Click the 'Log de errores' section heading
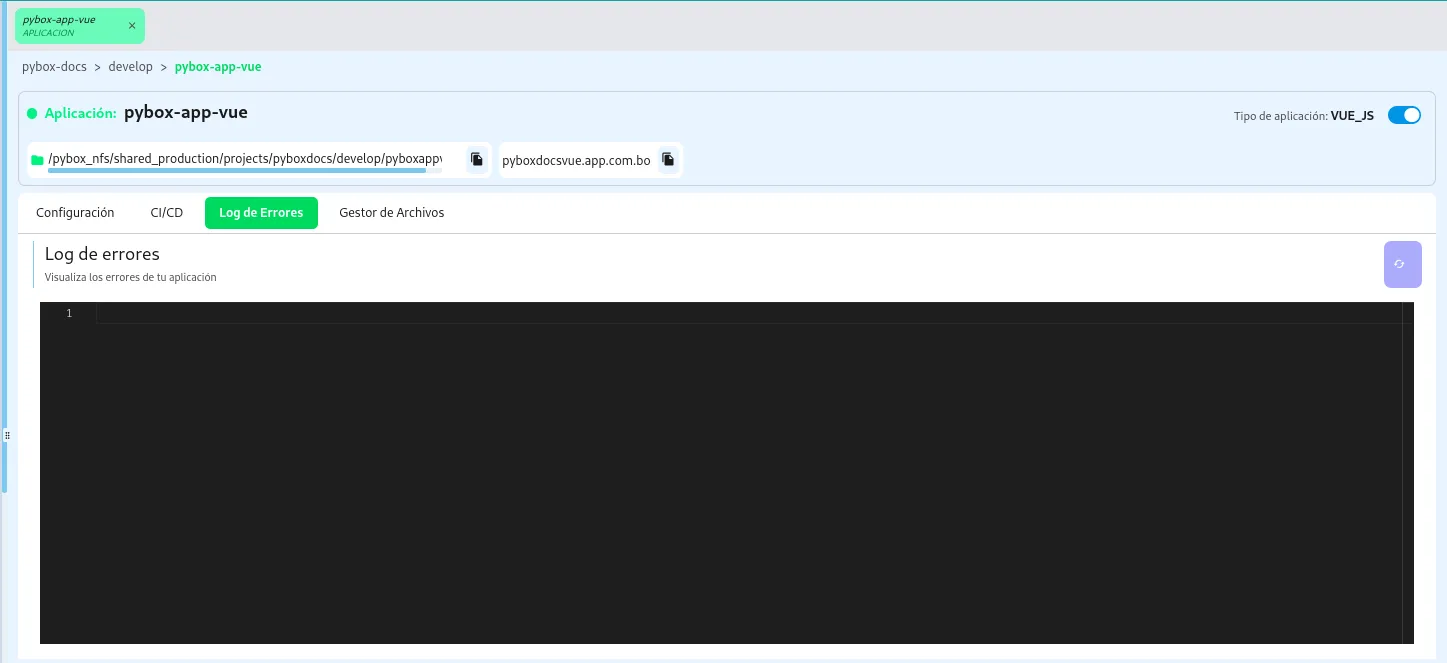The height and width of the screenshot is (663, 1447). coord(102,254)
